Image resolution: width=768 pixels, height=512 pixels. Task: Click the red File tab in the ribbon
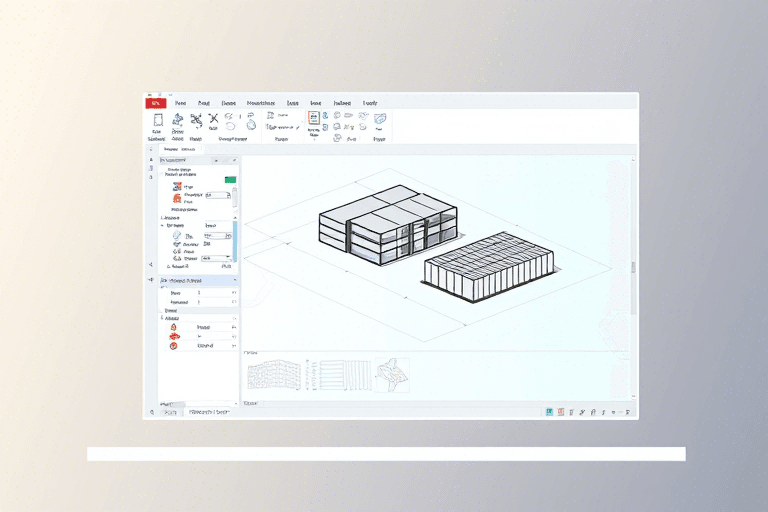click(155, 102)
